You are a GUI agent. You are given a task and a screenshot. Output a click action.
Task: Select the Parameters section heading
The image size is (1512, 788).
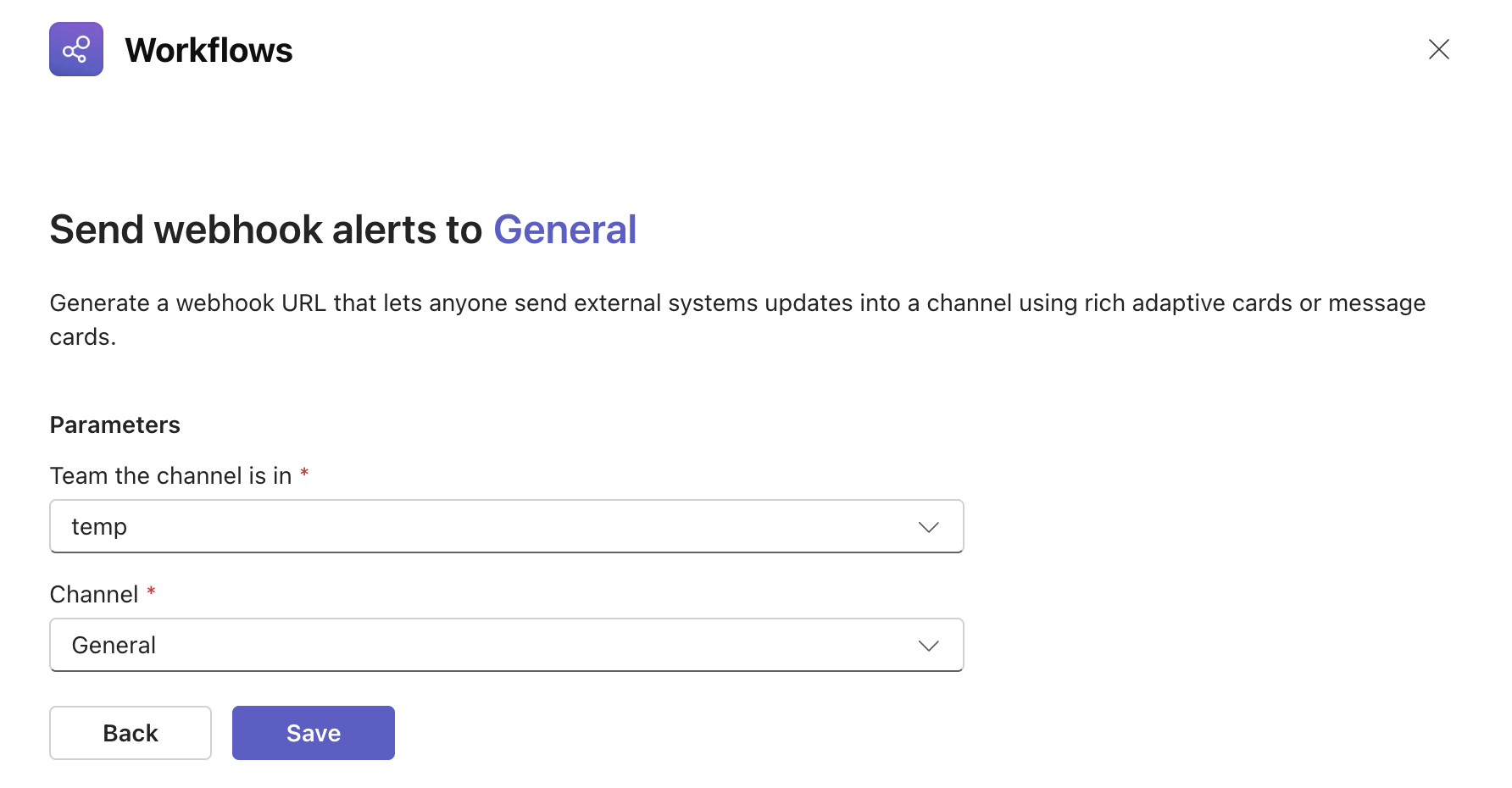click(x=115, y=425)
